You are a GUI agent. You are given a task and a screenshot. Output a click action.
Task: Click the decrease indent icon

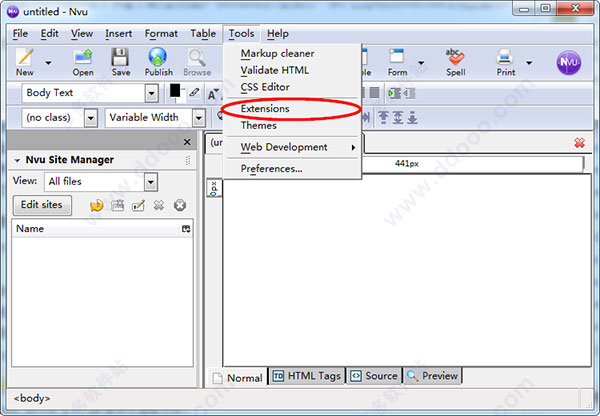point(409,93)
